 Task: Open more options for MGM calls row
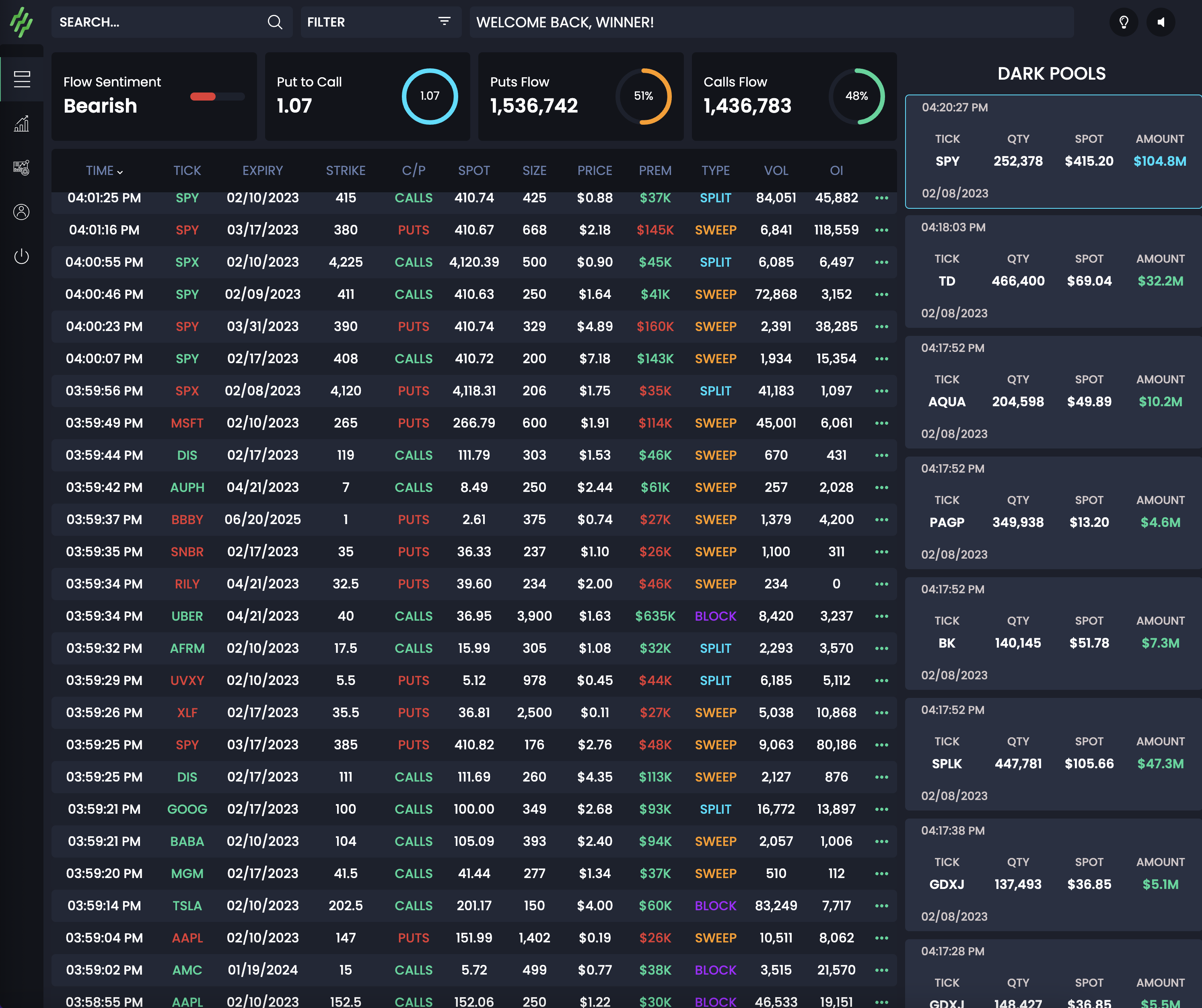point(881,874)
